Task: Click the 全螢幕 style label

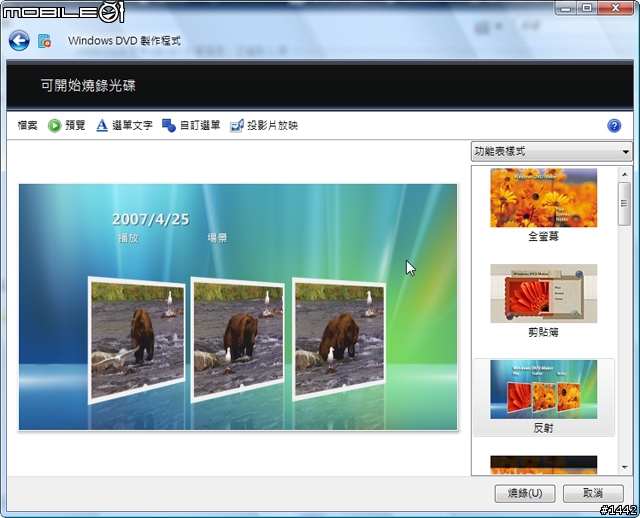Action: click(x=543, y=236)
